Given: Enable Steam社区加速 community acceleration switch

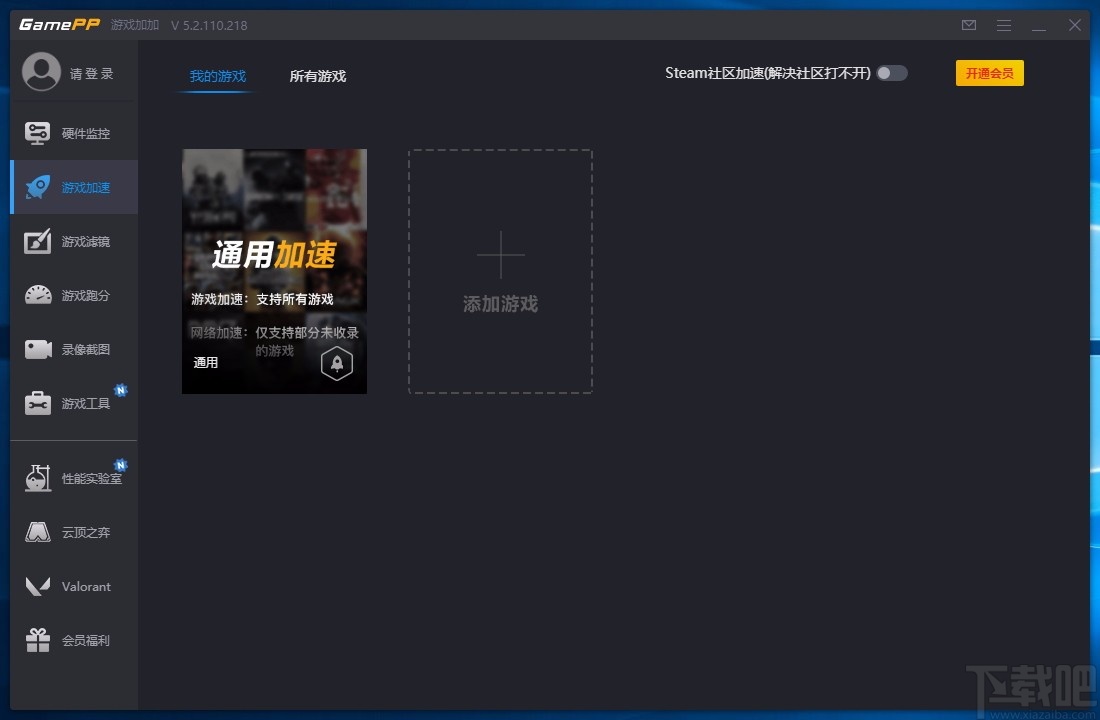Looking at the screenshot, I should click(891, 73).
